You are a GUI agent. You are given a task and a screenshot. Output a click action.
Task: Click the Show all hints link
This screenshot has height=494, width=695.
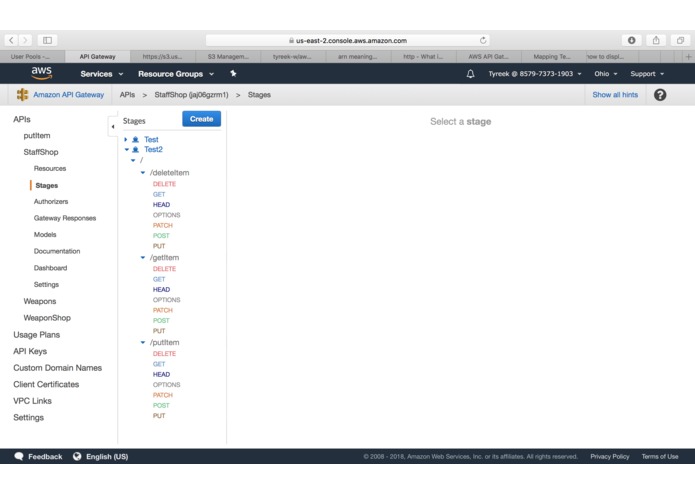(x=615, y=95)
